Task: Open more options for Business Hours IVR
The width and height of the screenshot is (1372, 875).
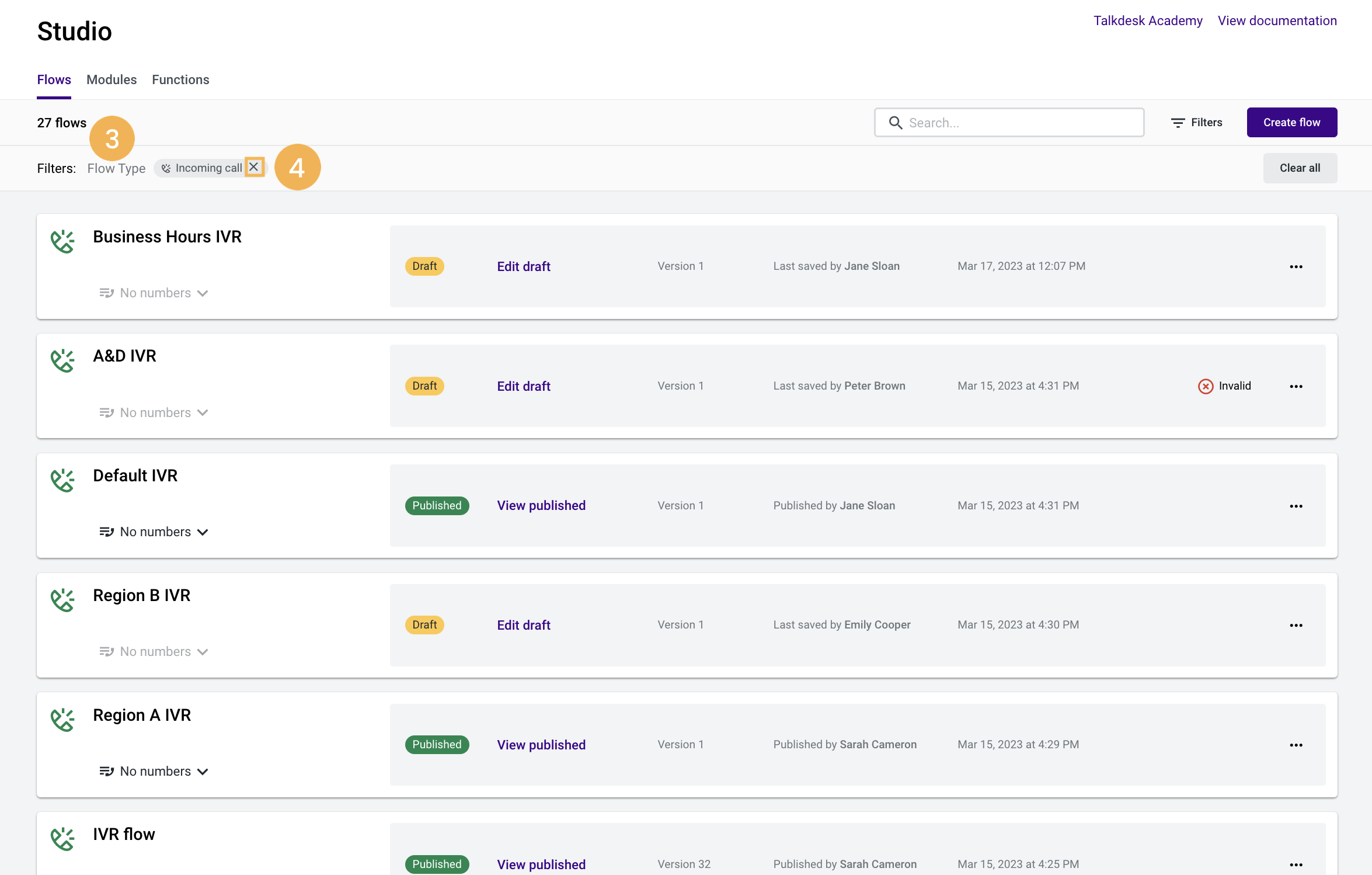Action: (1296, 266)
